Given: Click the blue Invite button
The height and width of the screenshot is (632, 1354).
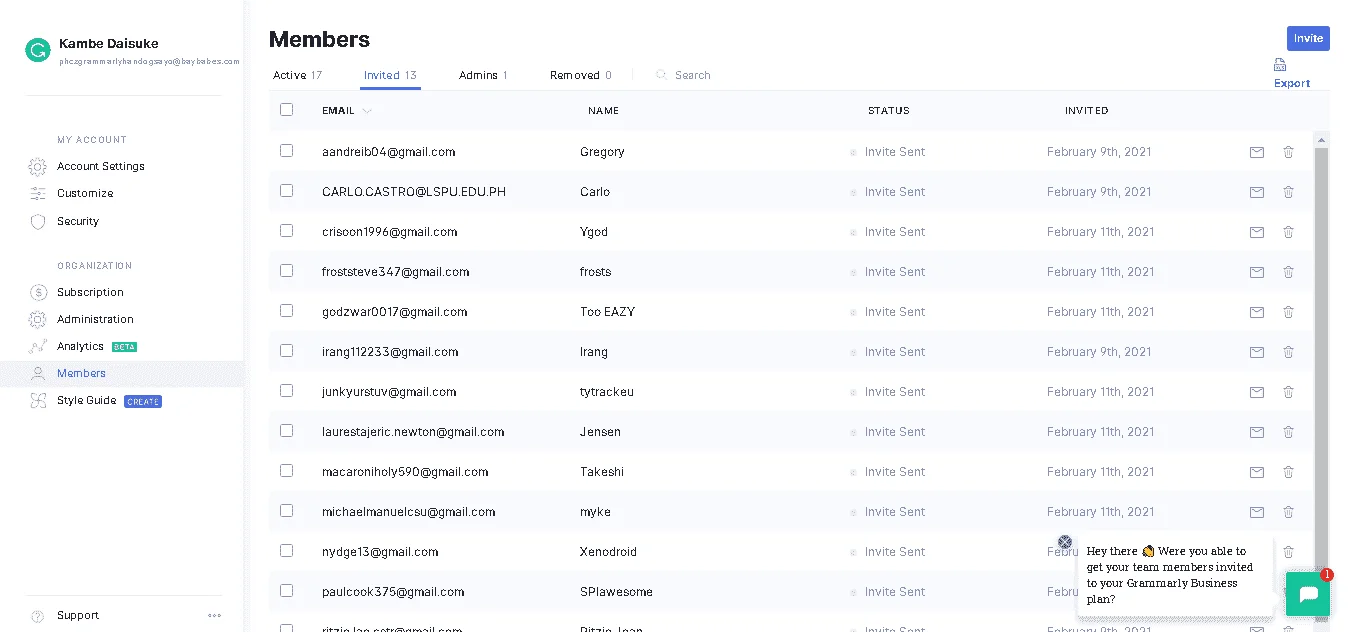Looking at the screenshot, I should pos(1308,38).
